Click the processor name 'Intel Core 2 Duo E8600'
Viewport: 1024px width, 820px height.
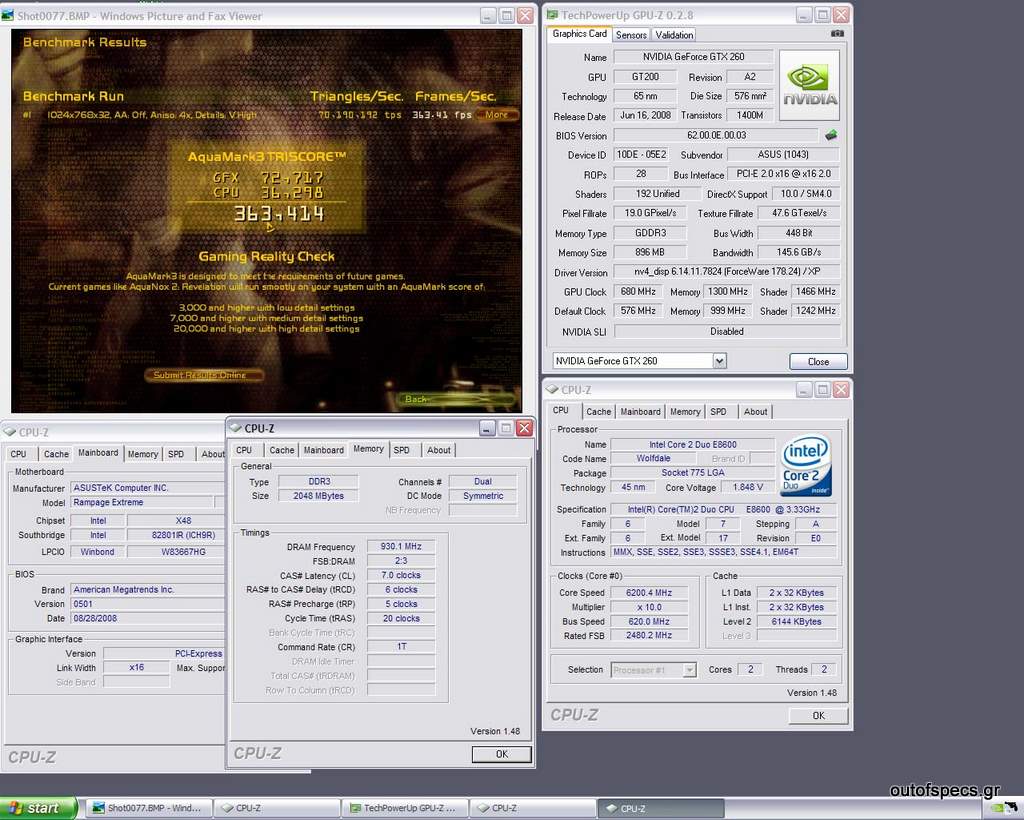click(692, 445)
